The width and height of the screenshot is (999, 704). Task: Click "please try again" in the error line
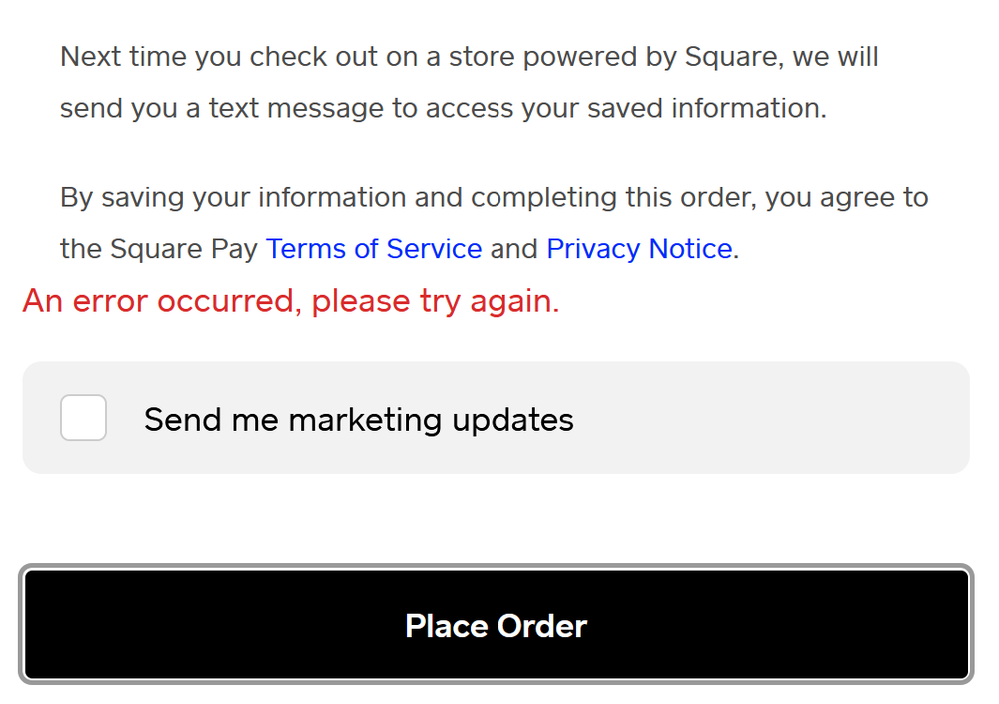coord(434,301)
